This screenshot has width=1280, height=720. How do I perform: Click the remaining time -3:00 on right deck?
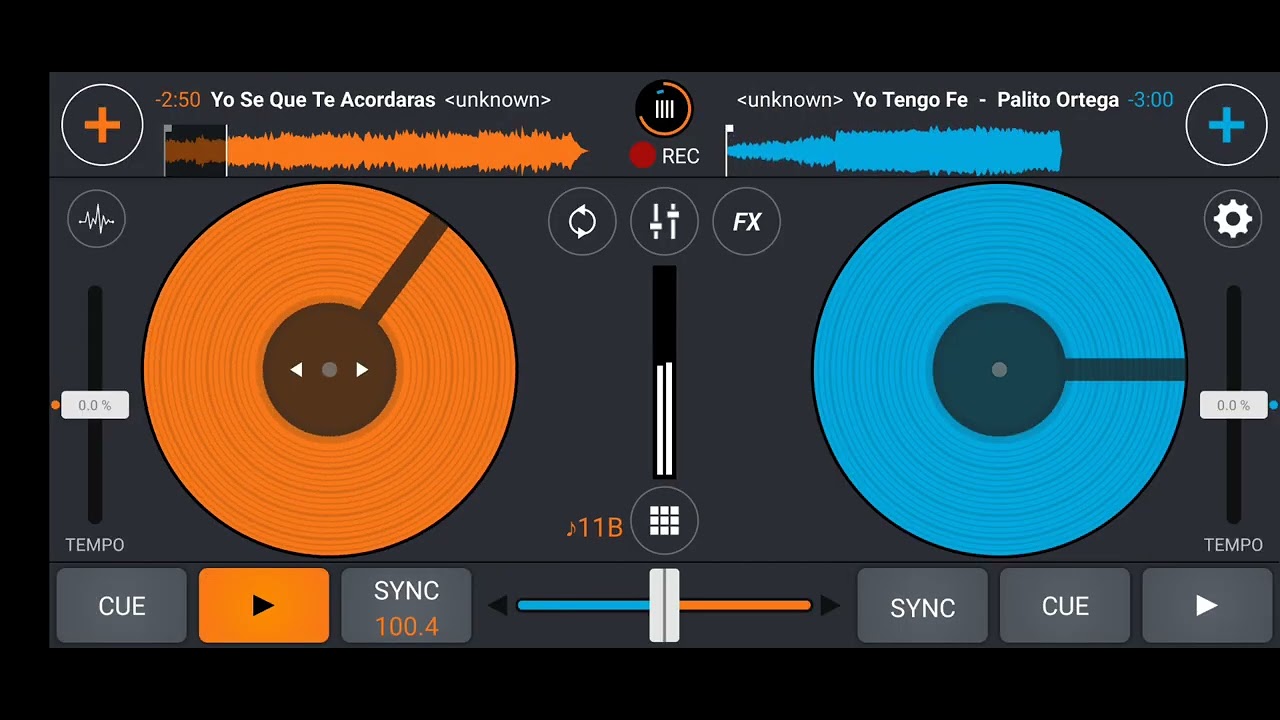pos(1150,100)
